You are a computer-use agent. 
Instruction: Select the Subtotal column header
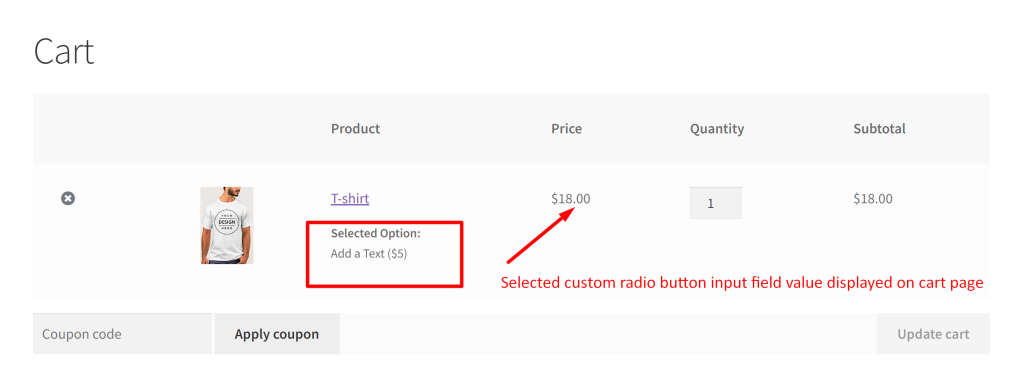click(x=879, y=129)
